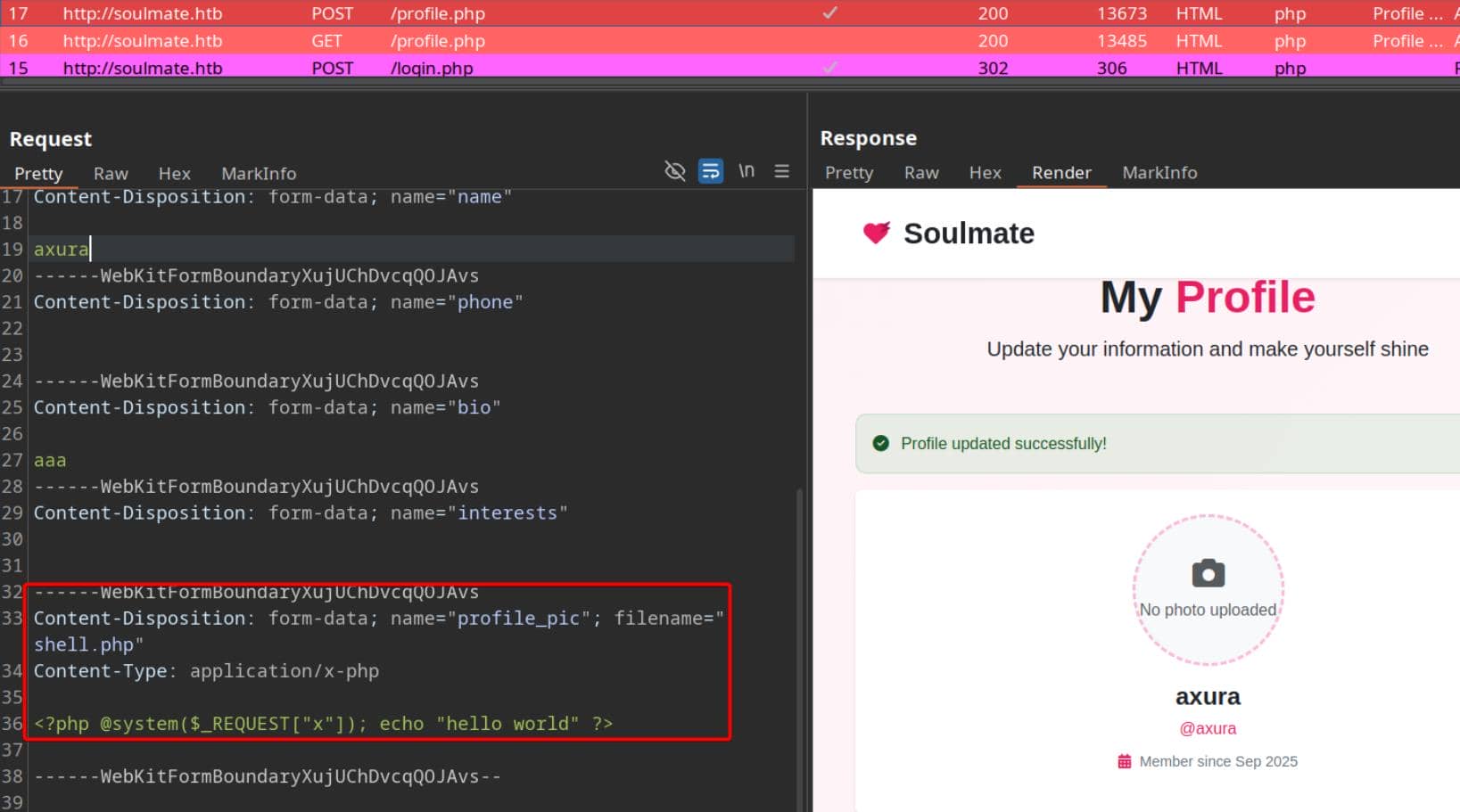Click the http://soulmate.htb URL on row 16
This screenshot has width=1460, height=812.
[x=142, y=40]
